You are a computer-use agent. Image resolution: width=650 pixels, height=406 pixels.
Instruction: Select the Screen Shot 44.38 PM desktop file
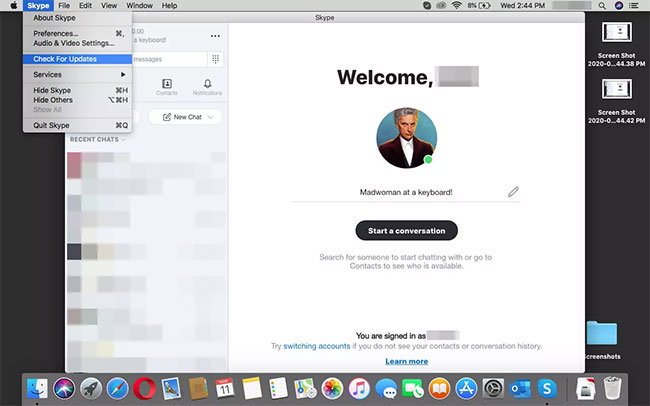[x=616, y=44]
